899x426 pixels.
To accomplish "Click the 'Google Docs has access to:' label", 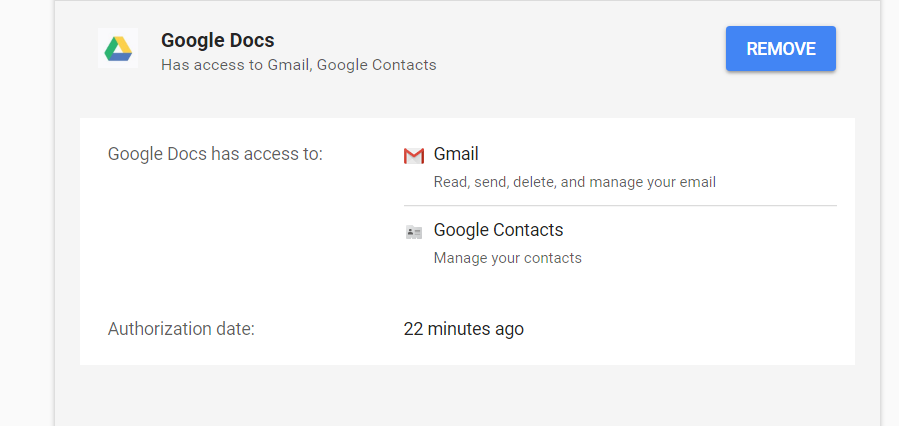I will pos(216,154).
